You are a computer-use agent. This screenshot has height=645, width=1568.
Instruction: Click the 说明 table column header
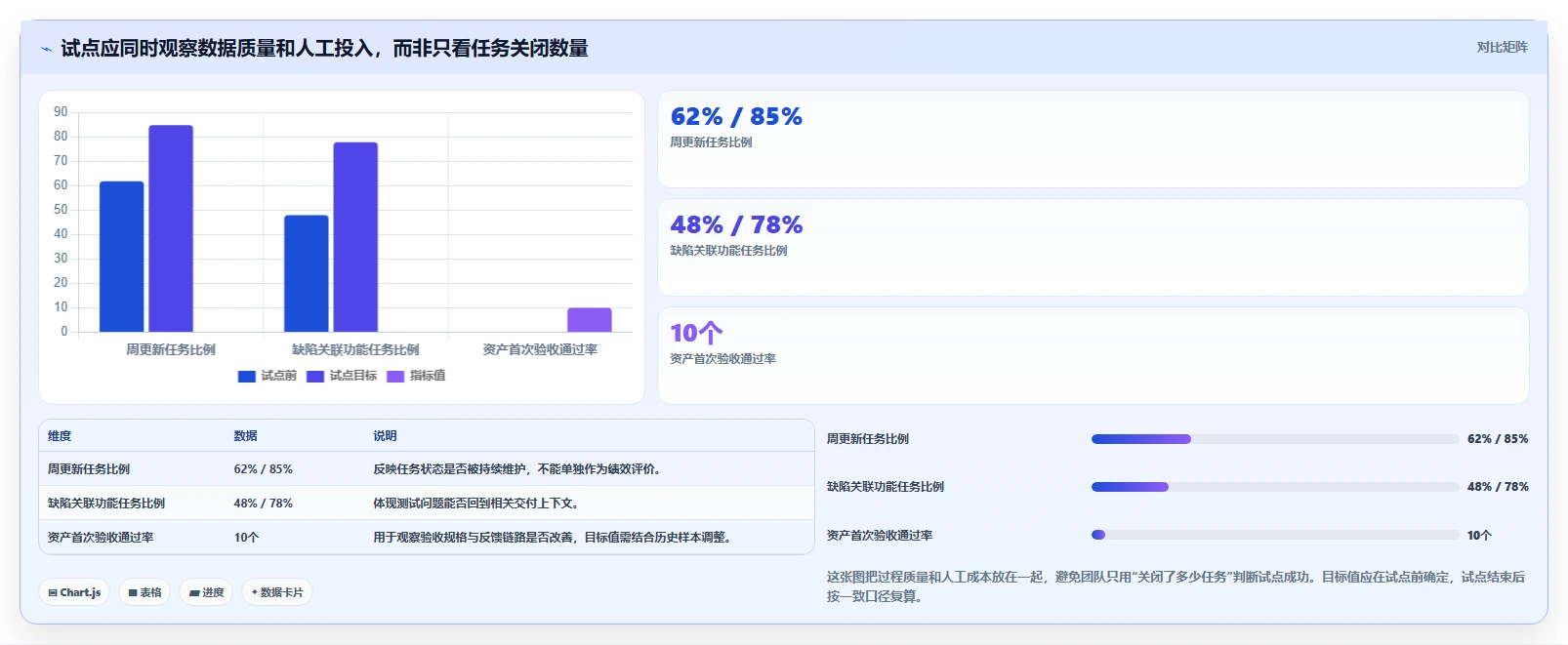point(385,436)
